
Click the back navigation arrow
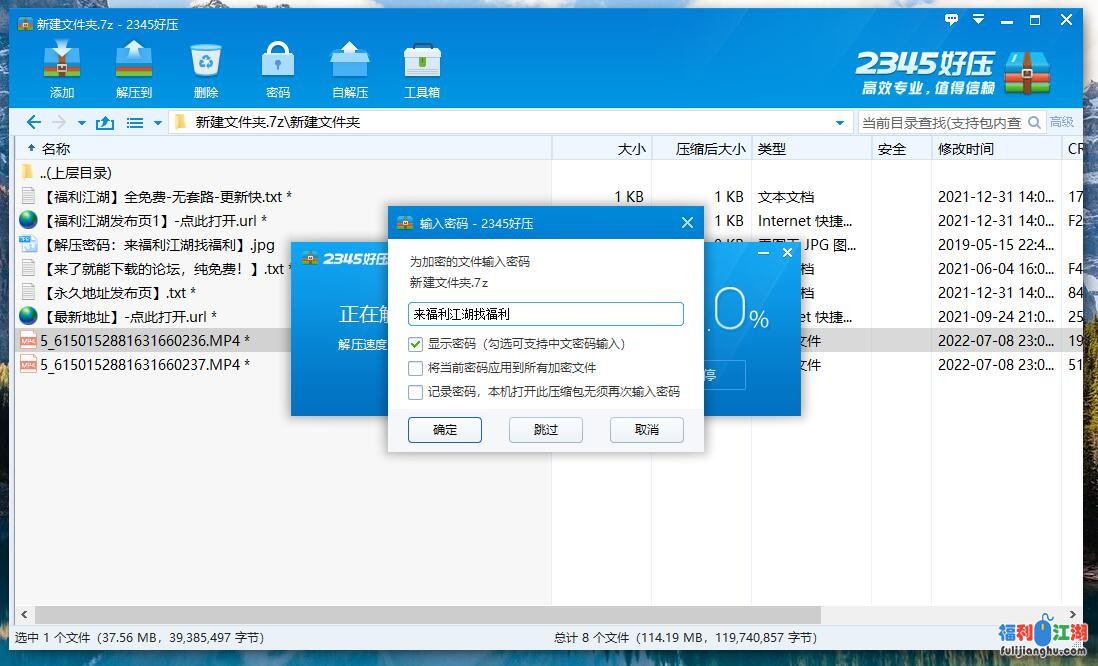[x=33, y=121]
